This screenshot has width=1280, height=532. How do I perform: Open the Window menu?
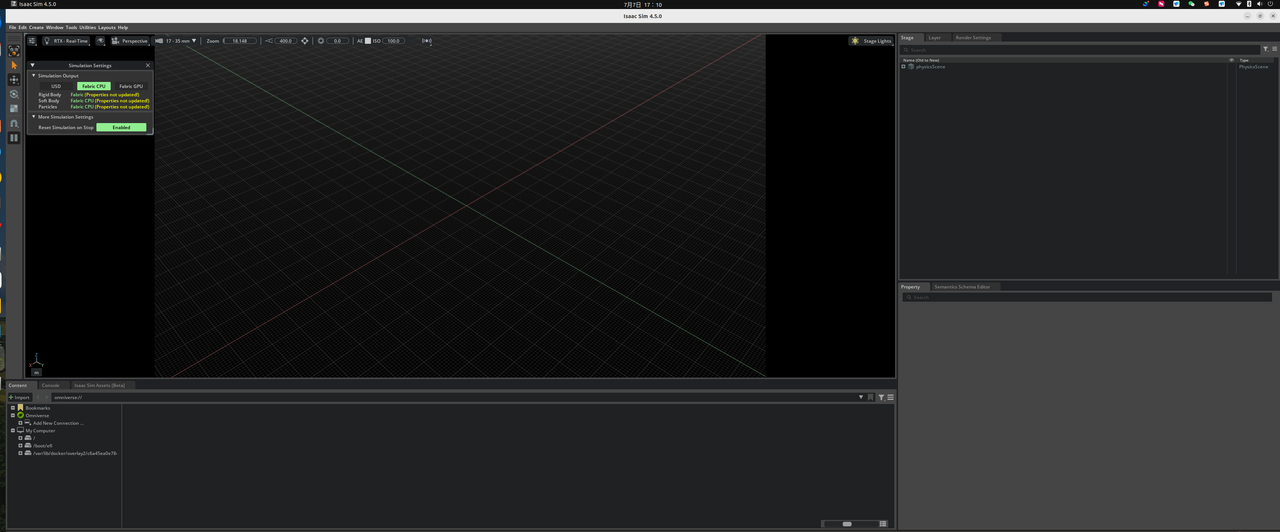tap(54, 27)
